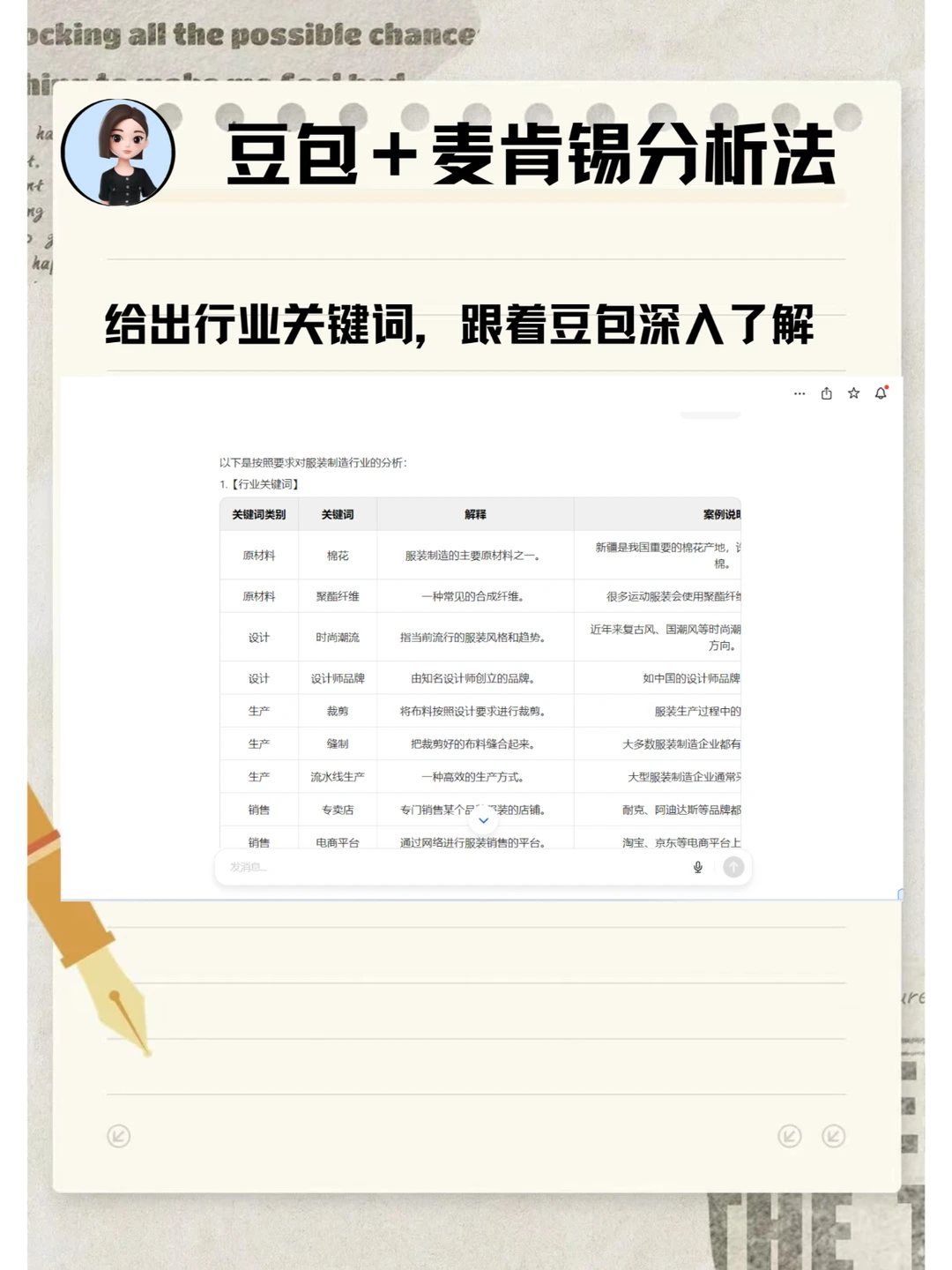
Task: Select the 棉花 keyword cell
Action: coord(338,556)
